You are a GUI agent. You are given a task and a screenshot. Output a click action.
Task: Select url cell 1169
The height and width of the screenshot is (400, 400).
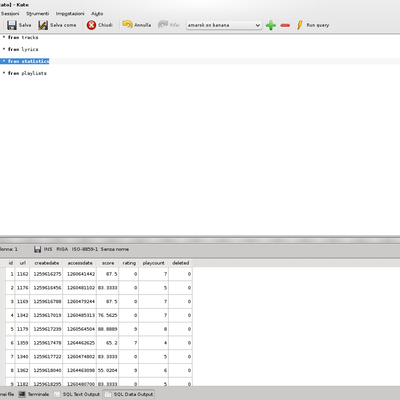pos(22,302)
